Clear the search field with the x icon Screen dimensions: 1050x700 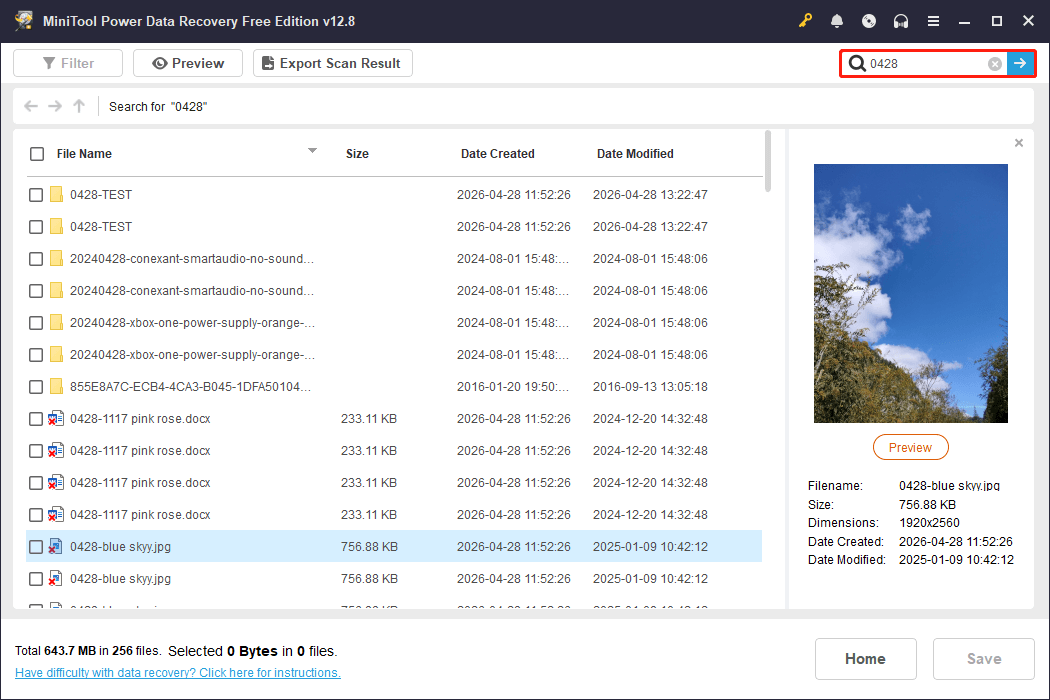994,63
